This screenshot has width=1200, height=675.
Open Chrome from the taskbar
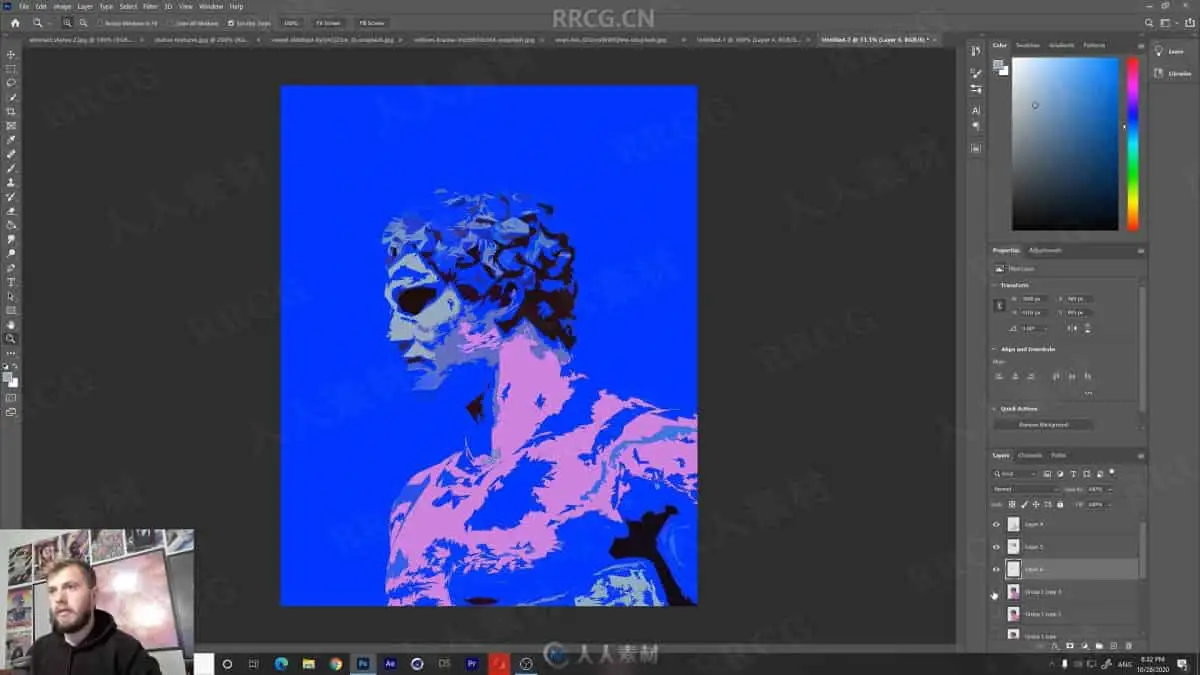[x=336, y=663]
